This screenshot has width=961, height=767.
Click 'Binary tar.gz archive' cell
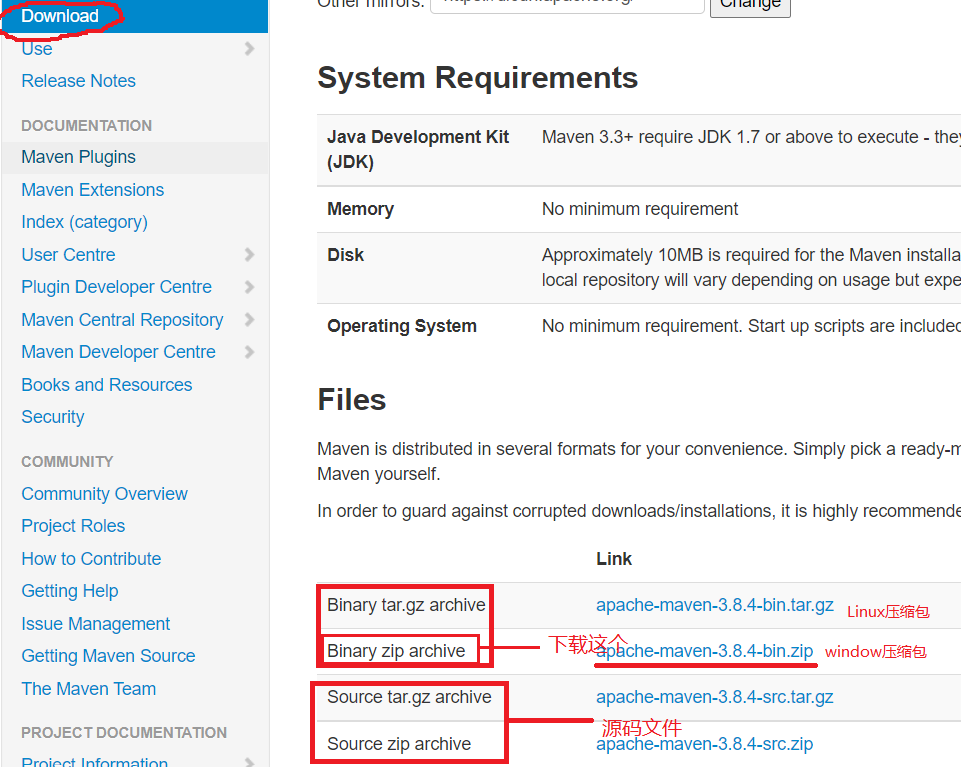[x=406, y=605]
